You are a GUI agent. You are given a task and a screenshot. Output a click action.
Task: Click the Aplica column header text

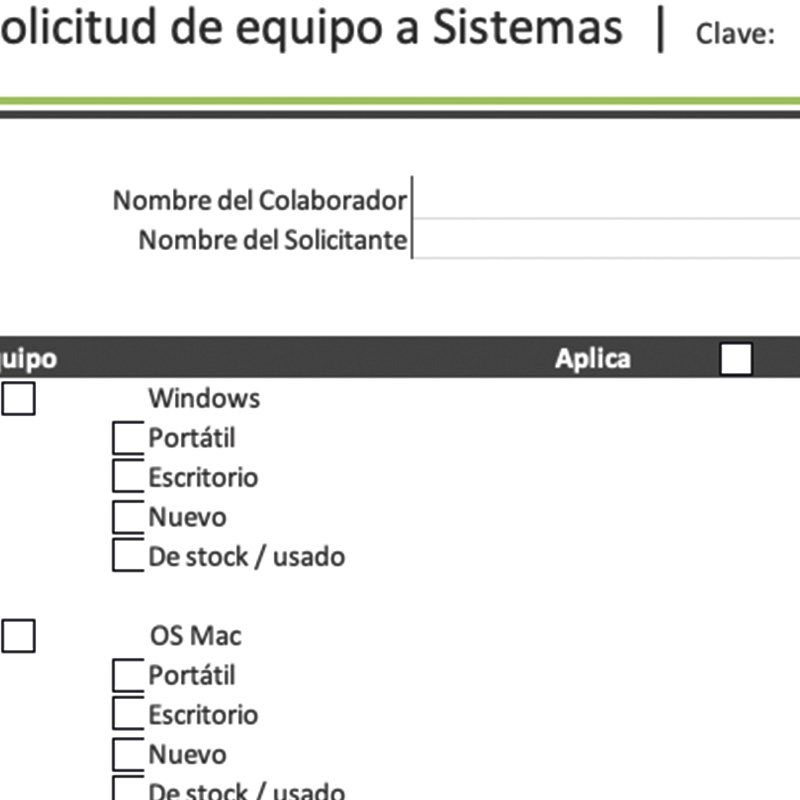click(x=593, y=359)
